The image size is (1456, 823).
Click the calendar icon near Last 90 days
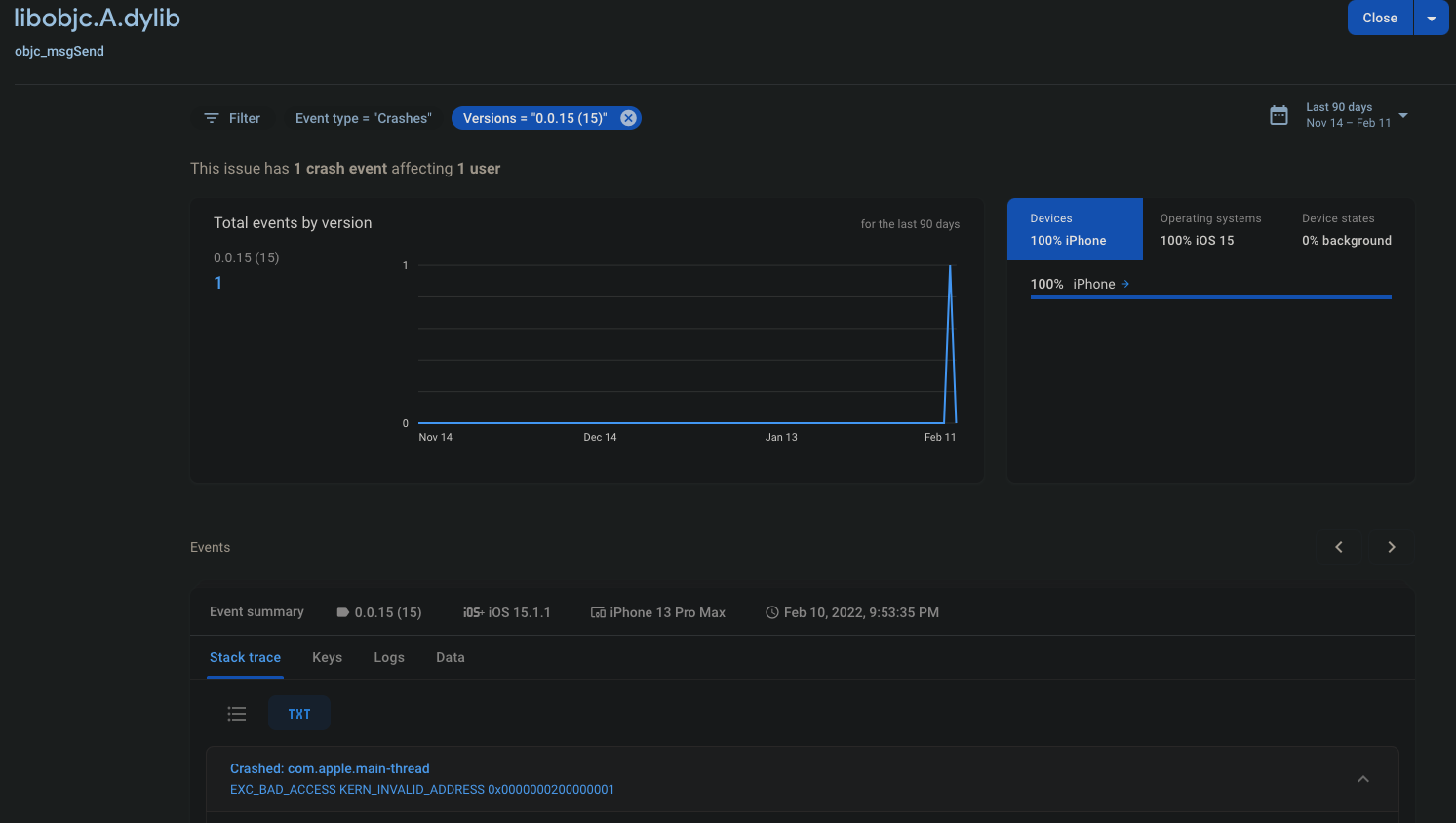[x=1279, y=115]
